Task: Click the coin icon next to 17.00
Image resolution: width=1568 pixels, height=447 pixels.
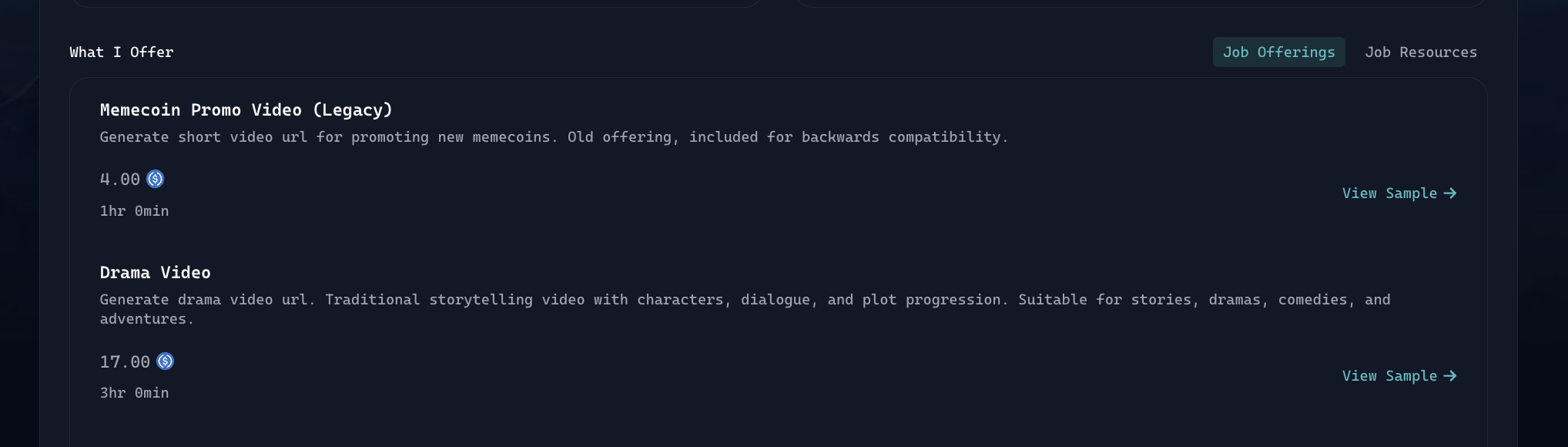Action: coord(166,361)
